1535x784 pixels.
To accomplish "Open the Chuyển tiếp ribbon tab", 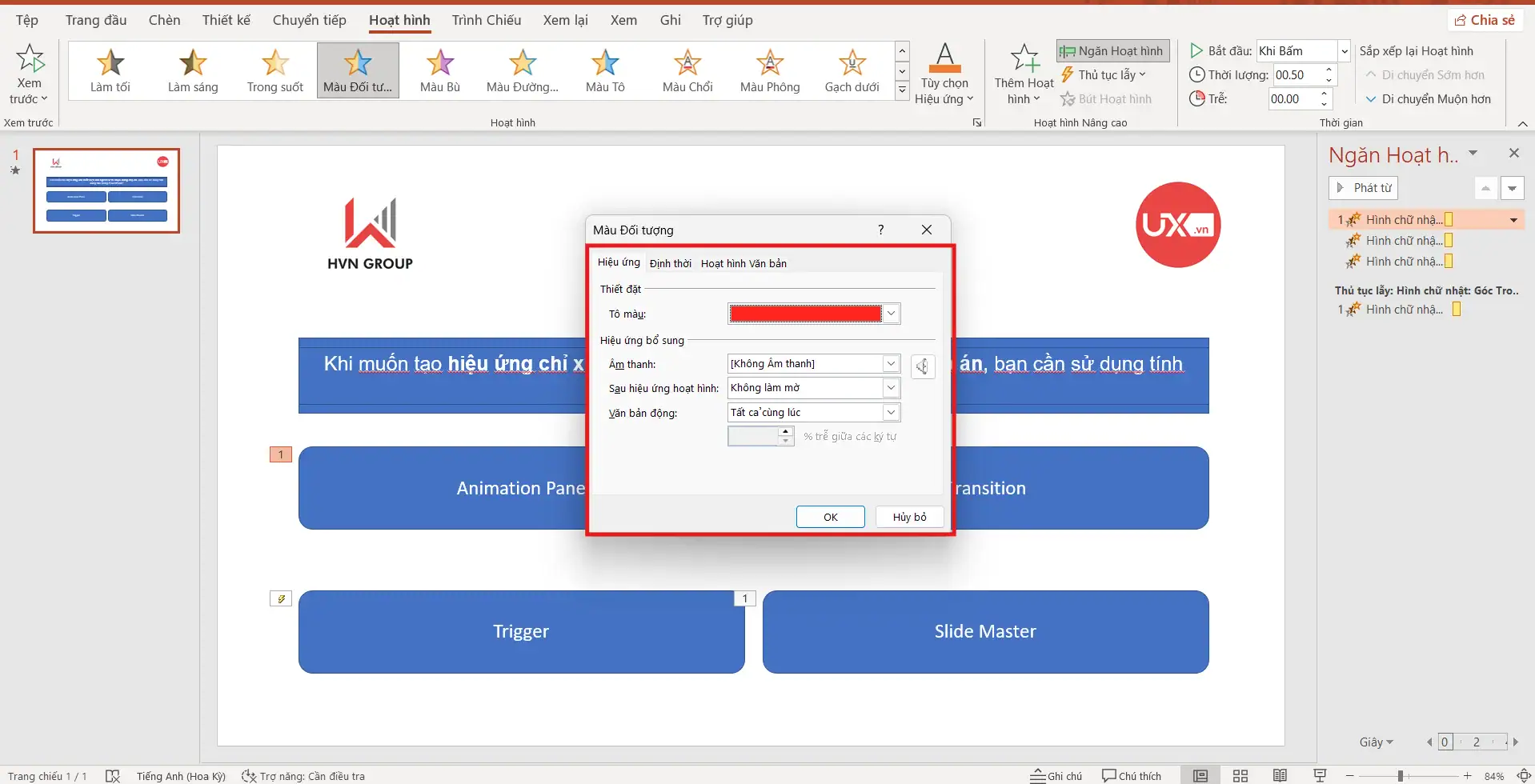I will click(x=309, y=20).
